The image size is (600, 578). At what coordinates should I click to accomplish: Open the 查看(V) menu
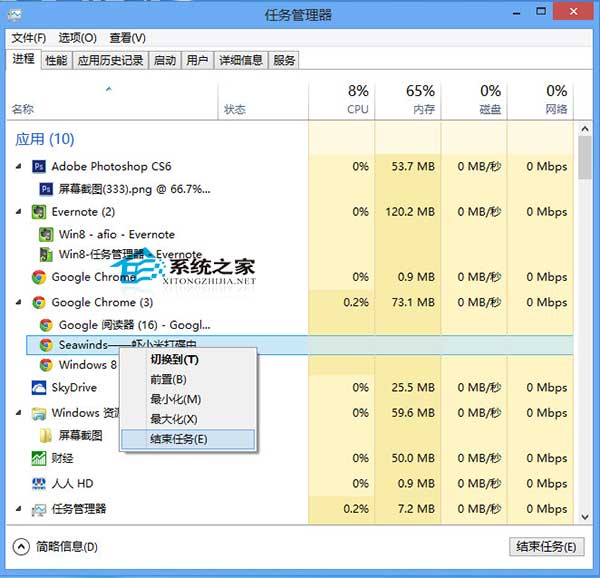[127, 38]
